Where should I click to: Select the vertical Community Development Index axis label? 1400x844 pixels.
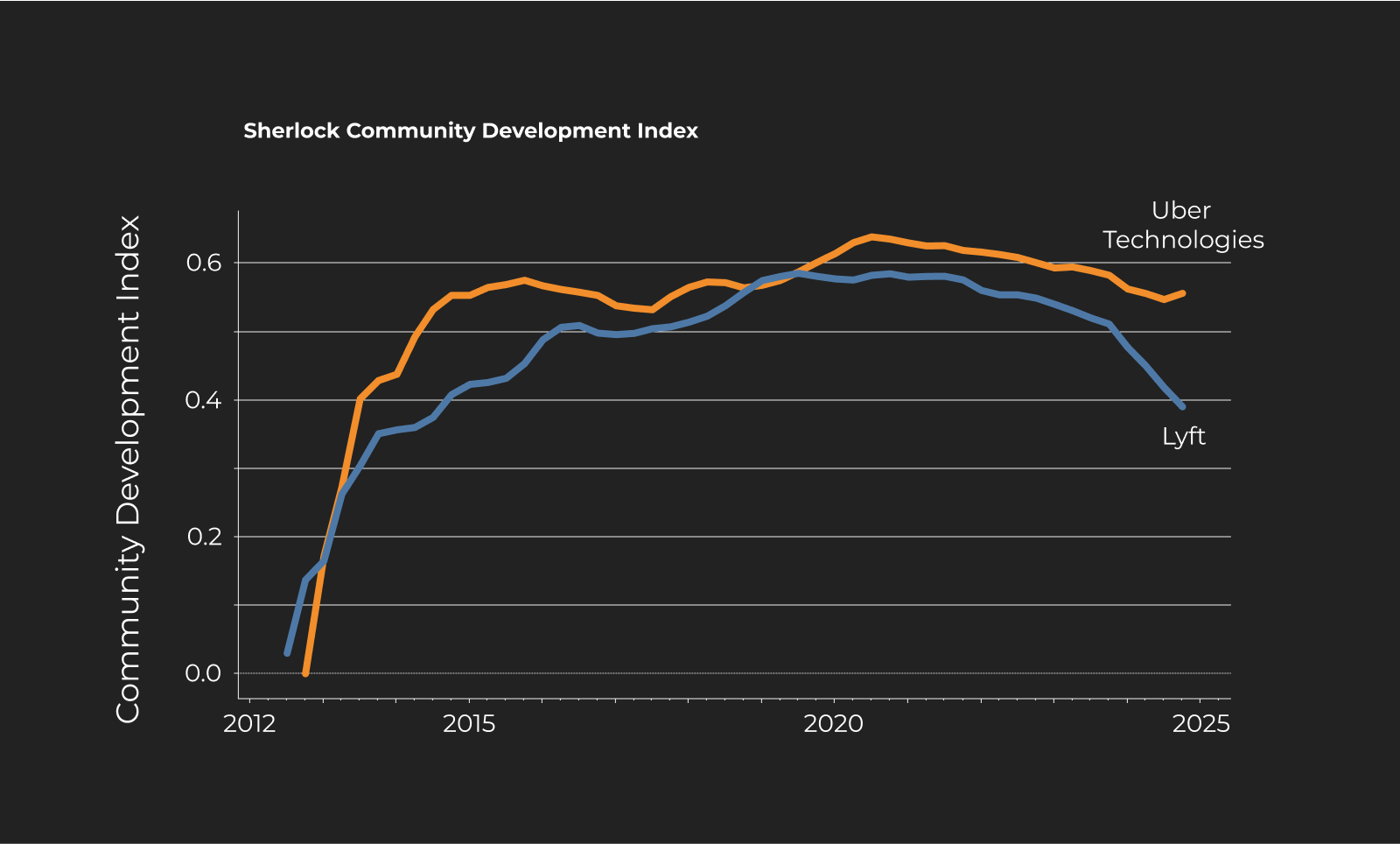pyautogui.click(x=129, y=469)
